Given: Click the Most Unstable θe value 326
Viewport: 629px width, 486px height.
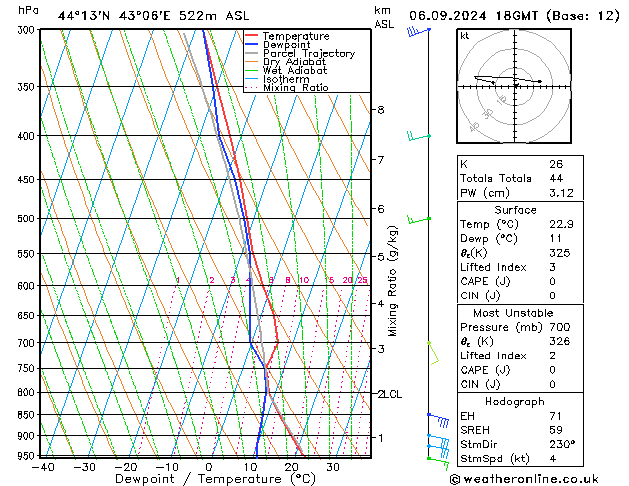Looking at the screenshot, I should tap(560, 341).
